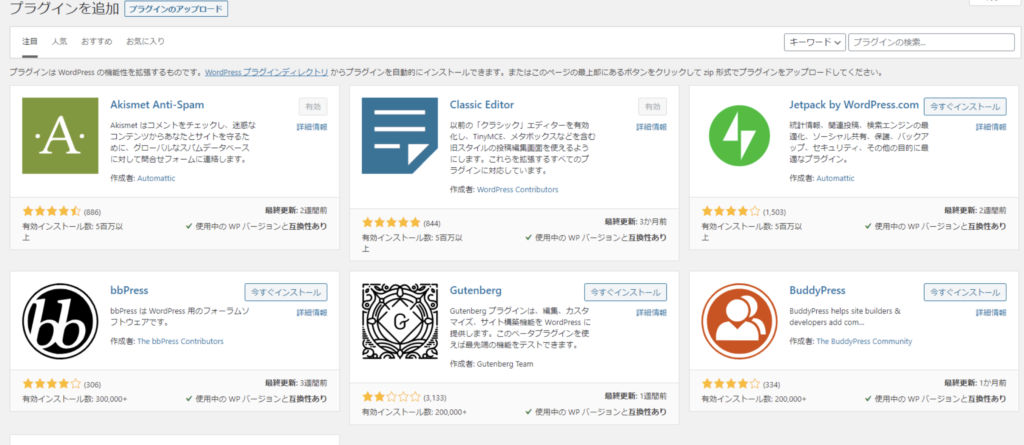The width and height of the screenshot is (1024, 445).
Task: Click the Gutenberg title link
Action: [x=475, y=290]
